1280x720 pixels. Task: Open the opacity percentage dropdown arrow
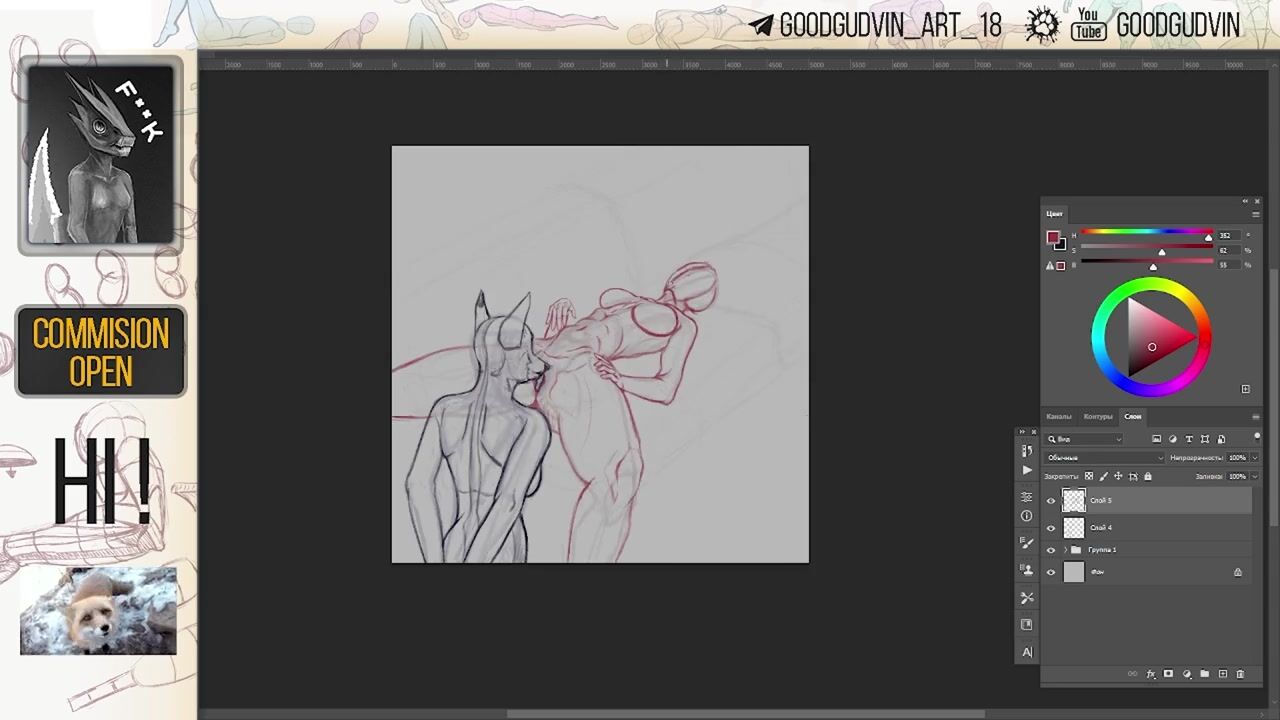click(1254, 458)
